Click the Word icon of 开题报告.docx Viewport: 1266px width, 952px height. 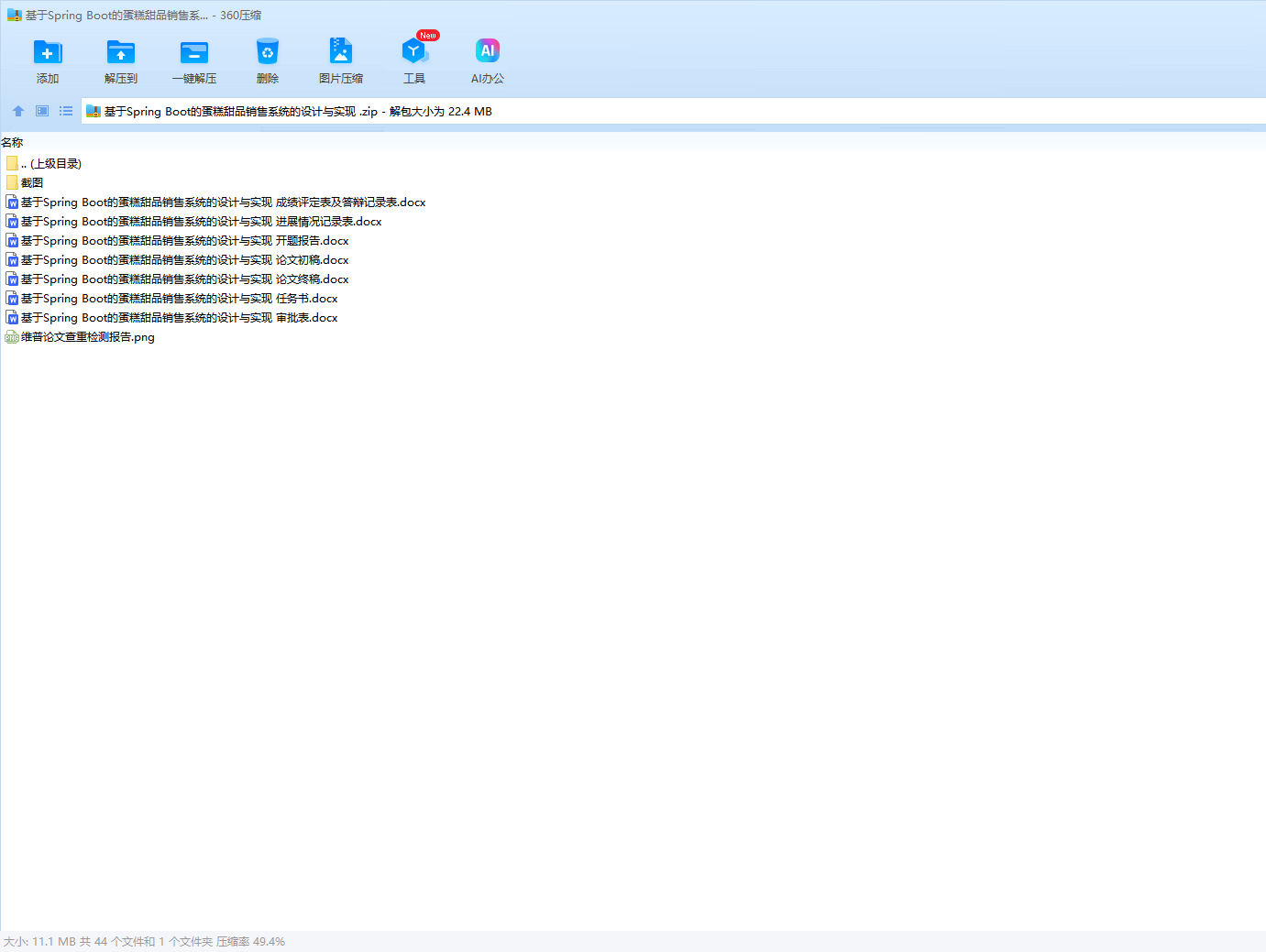[12, 241]
